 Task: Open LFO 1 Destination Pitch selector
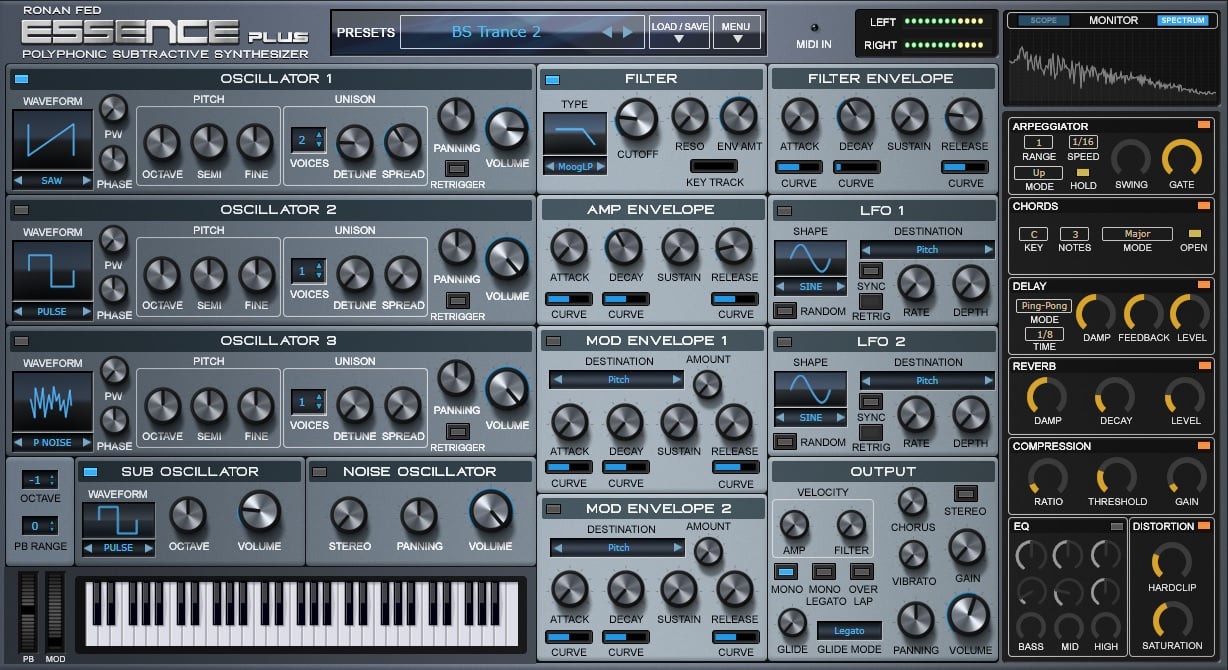927,250
